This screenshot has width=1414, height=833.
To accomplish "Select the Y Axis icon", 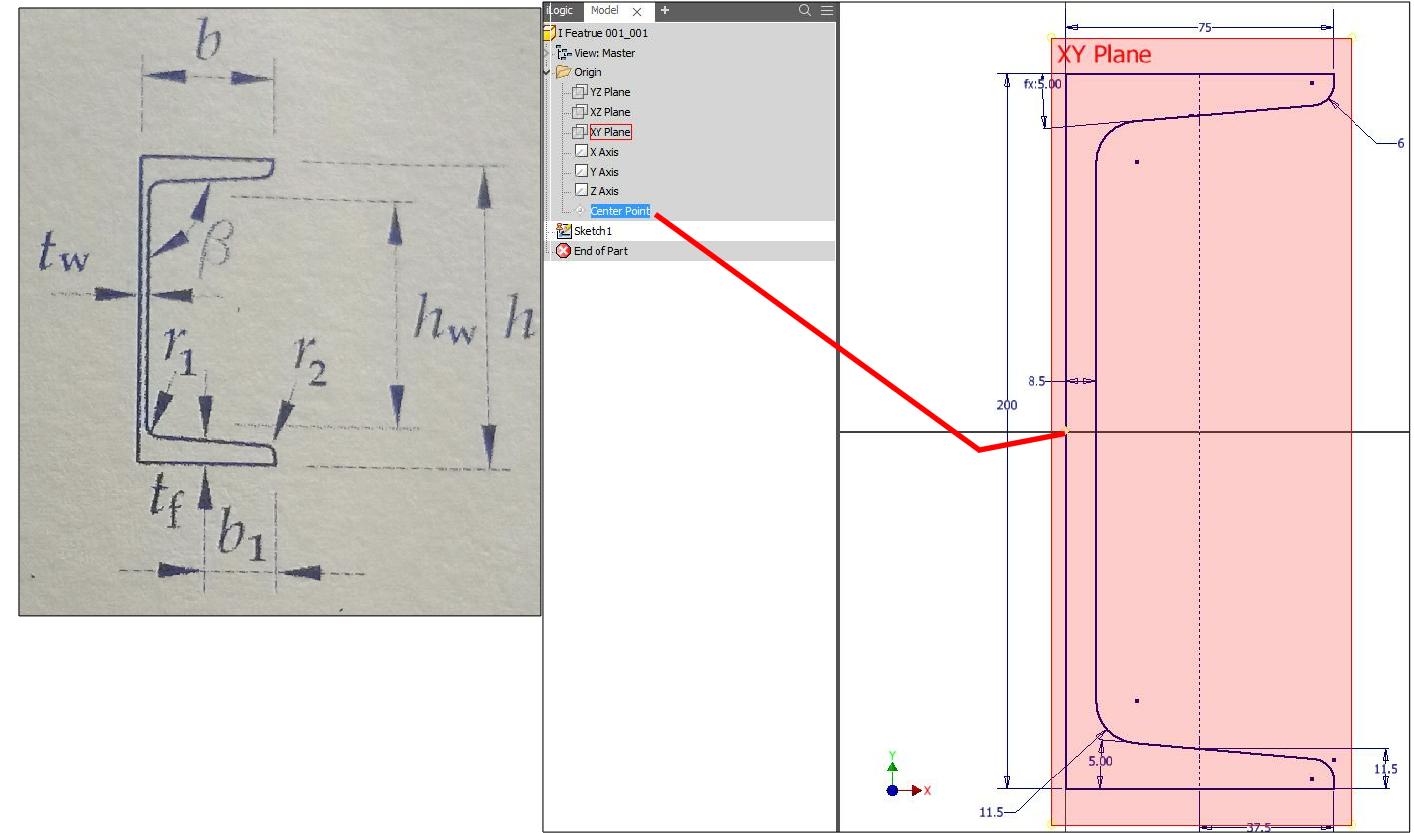I will pyautogui.click(x=583, y=171).
